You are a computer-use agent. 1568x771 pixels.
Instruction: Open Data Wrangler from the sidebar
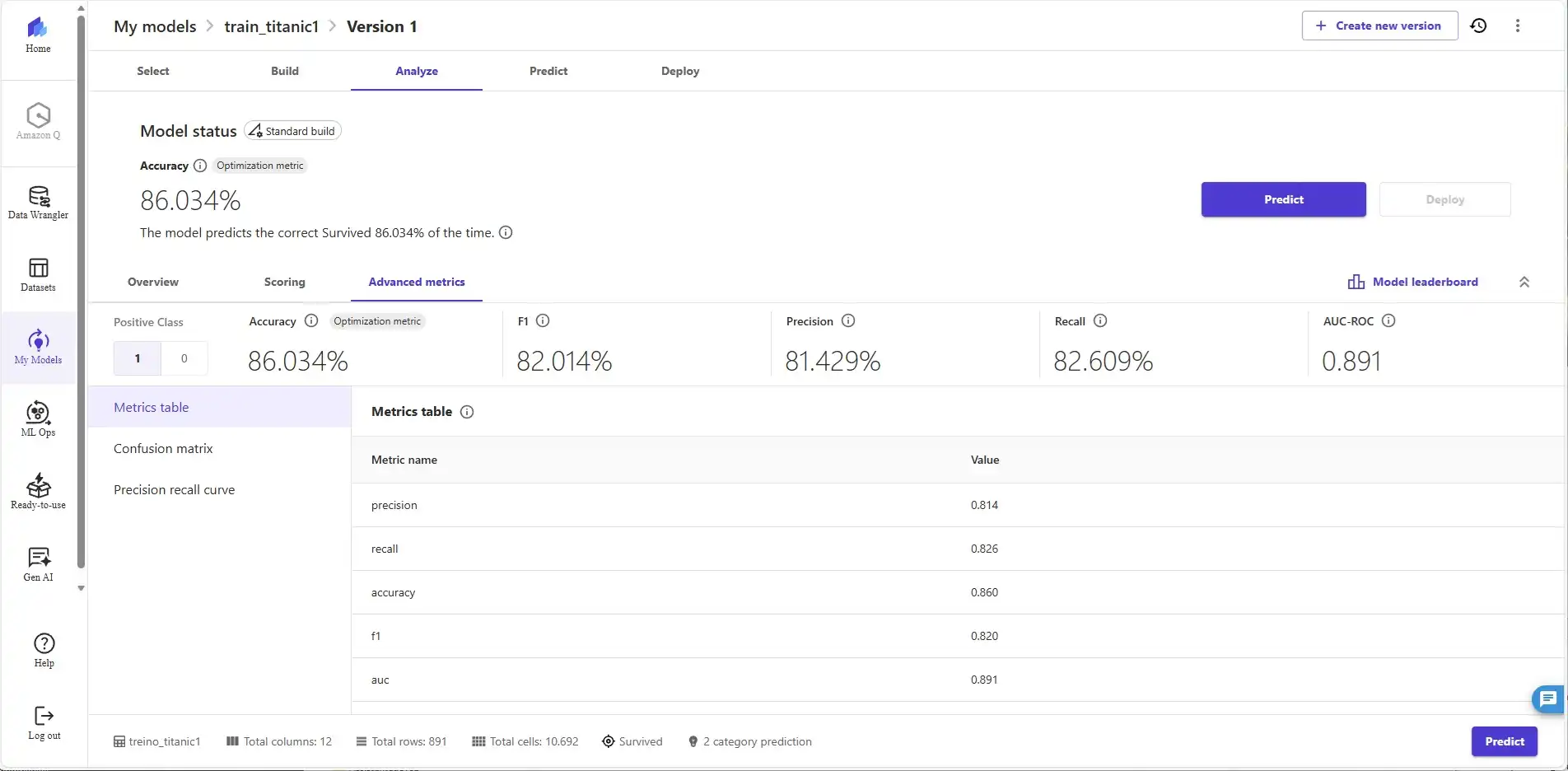[x=38, y=203]
